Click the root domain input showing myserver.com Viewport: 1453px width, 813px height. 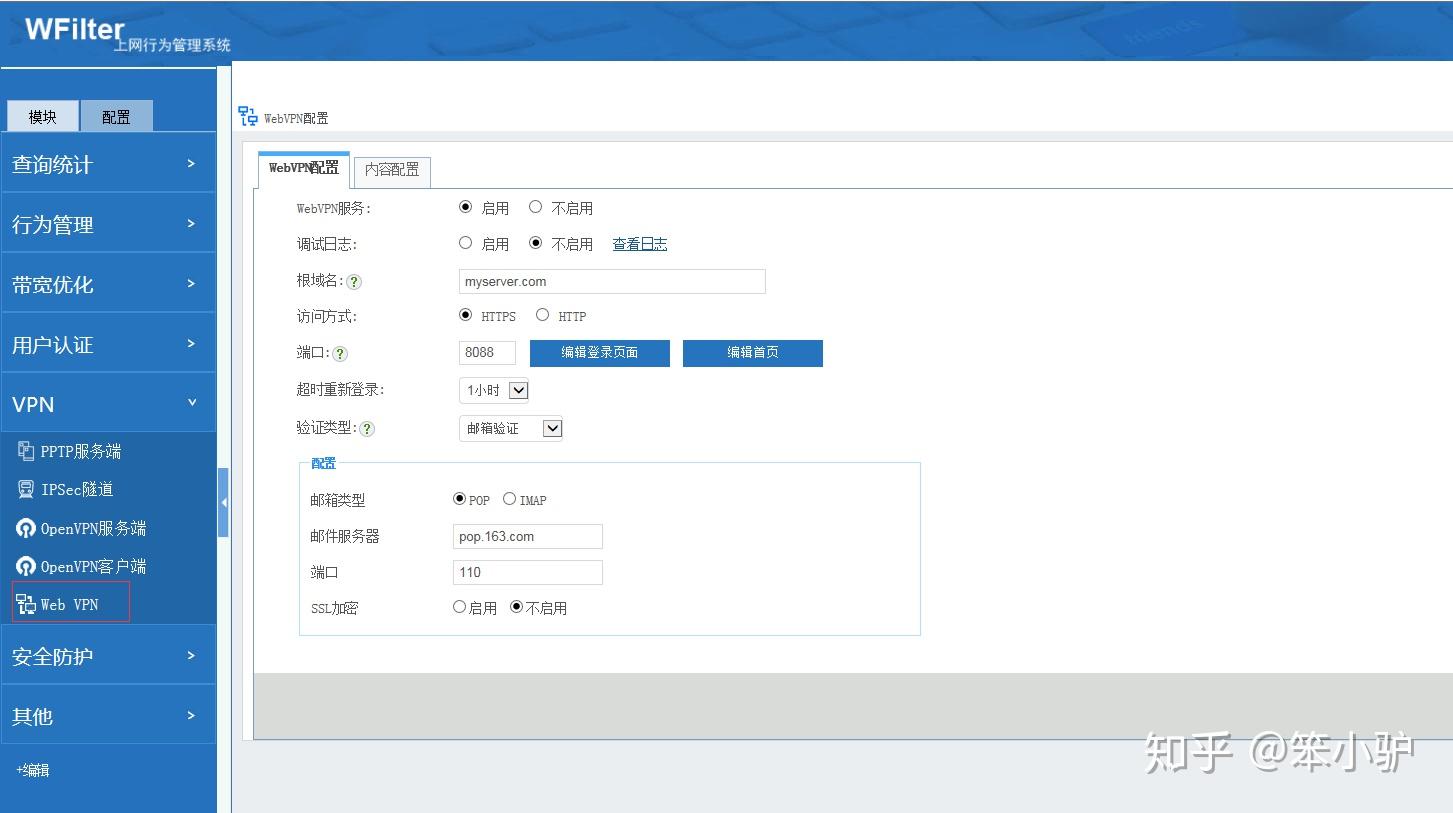pos(611,281)
